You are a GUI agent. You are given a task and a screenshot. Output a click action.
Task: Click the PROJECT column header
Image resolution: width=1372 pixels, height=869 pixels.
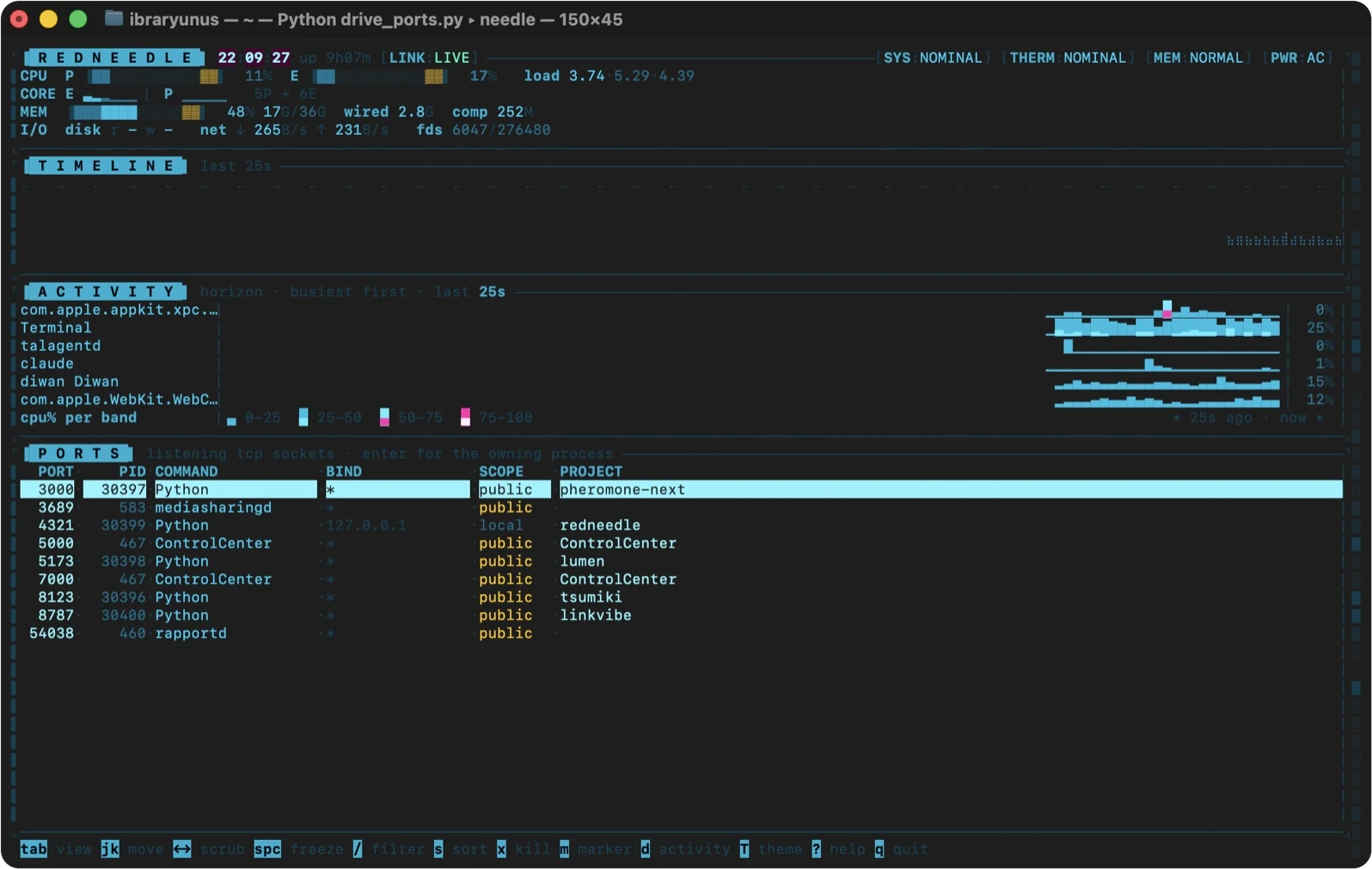(591, 472)
